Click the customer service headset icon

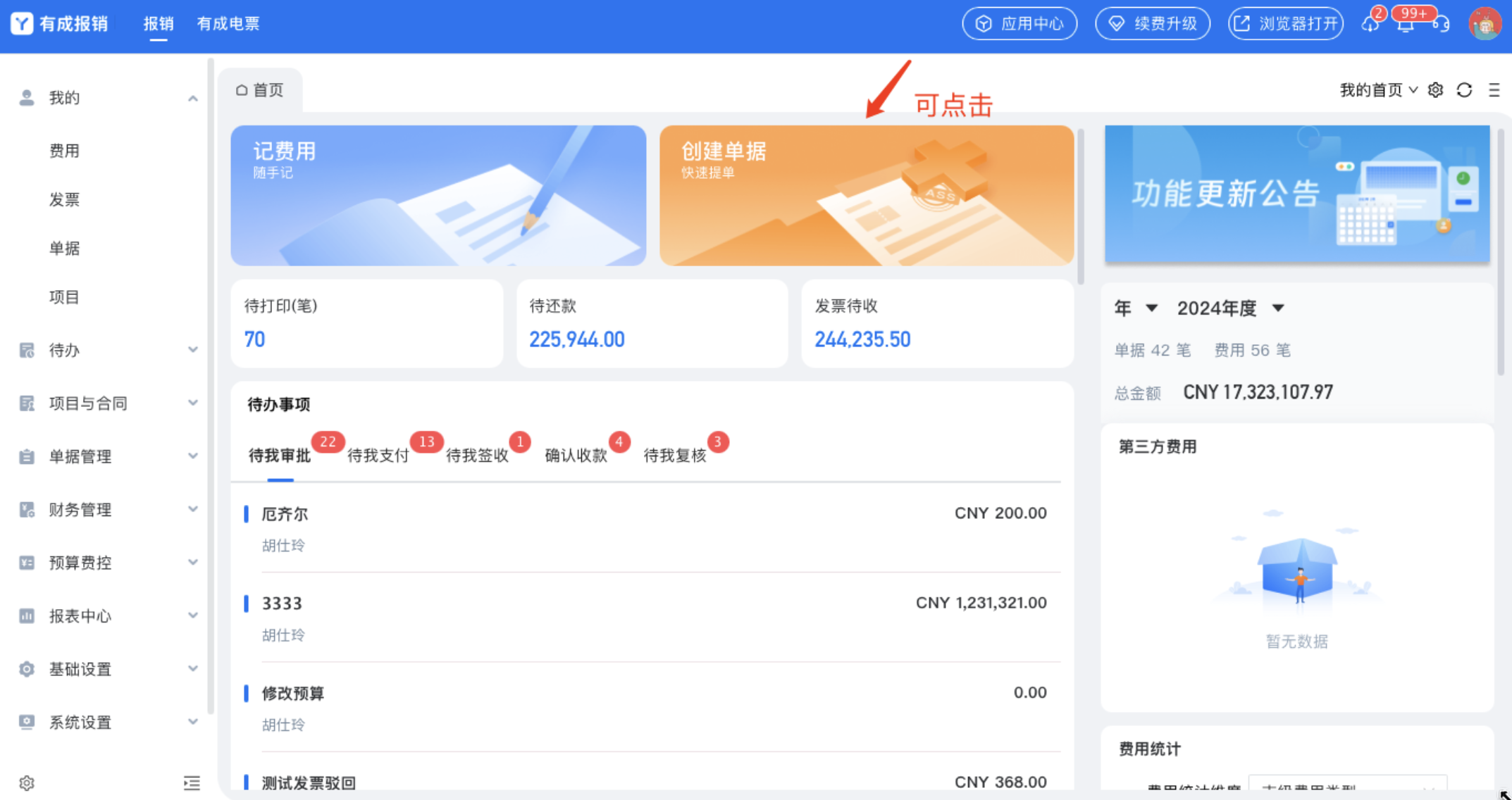click(x=1441, y=25)
